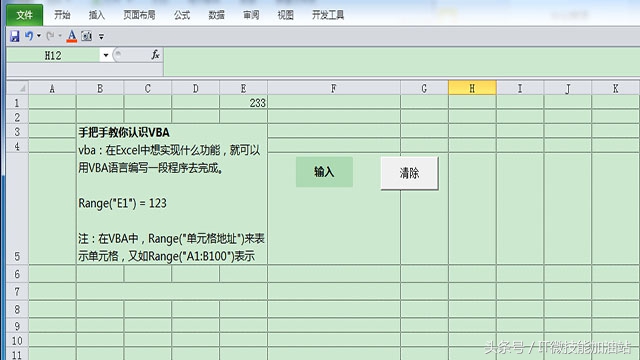Select column I header
The image size is (640, 360).
point(520,88)
